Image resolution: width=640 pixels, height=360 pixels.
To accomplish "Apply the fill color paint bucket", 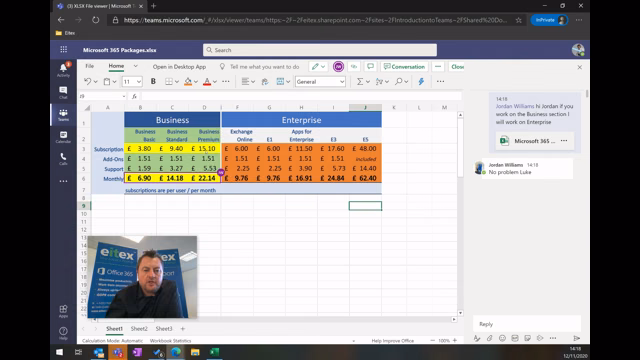I will (x=188, y=82).
